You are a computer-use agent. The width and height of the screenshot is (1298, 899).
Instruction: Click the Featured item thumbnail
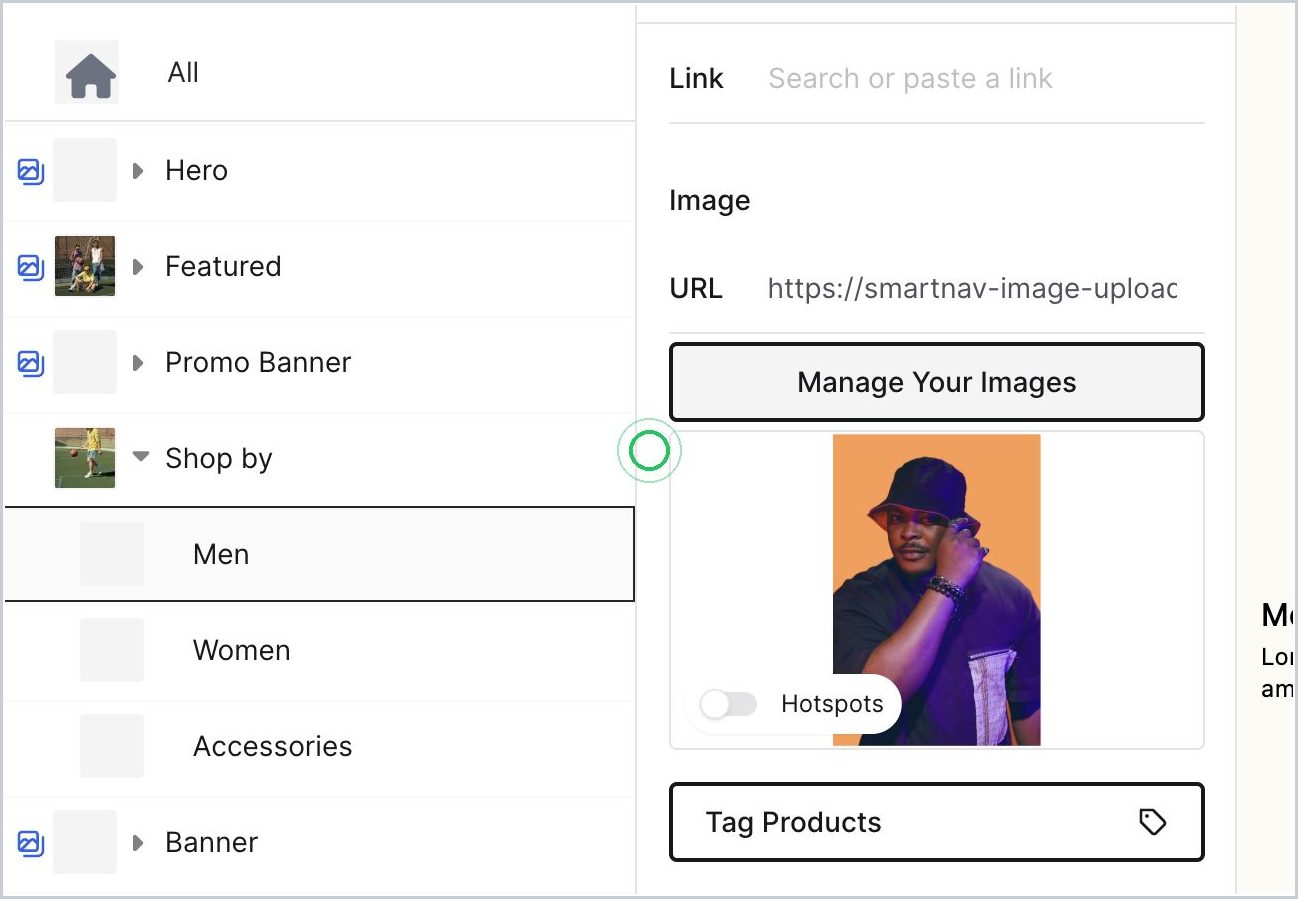click(x=85, y=266)
